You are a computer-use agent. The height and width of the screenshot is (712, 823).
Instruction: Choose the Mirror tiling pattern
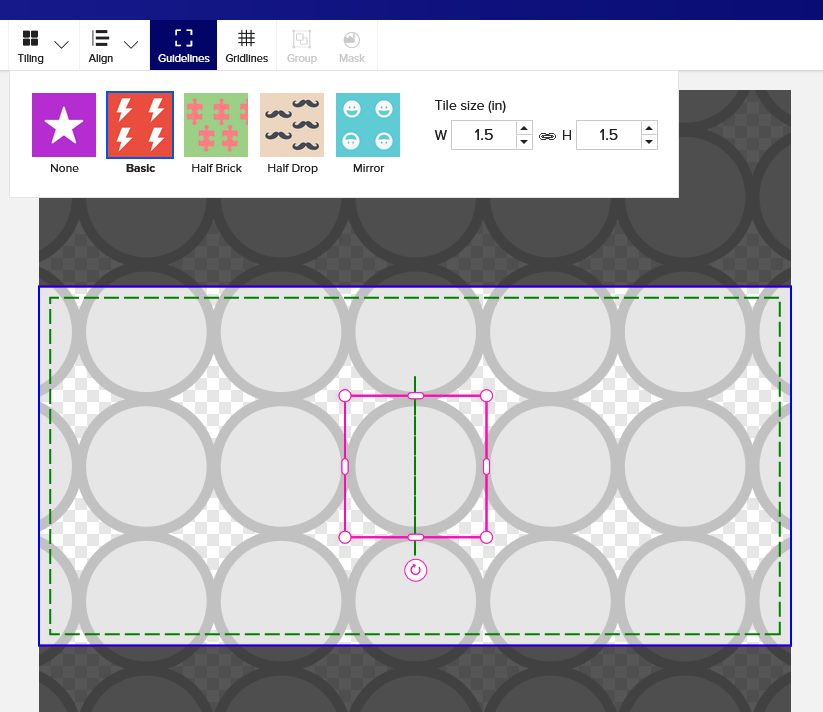368,125
